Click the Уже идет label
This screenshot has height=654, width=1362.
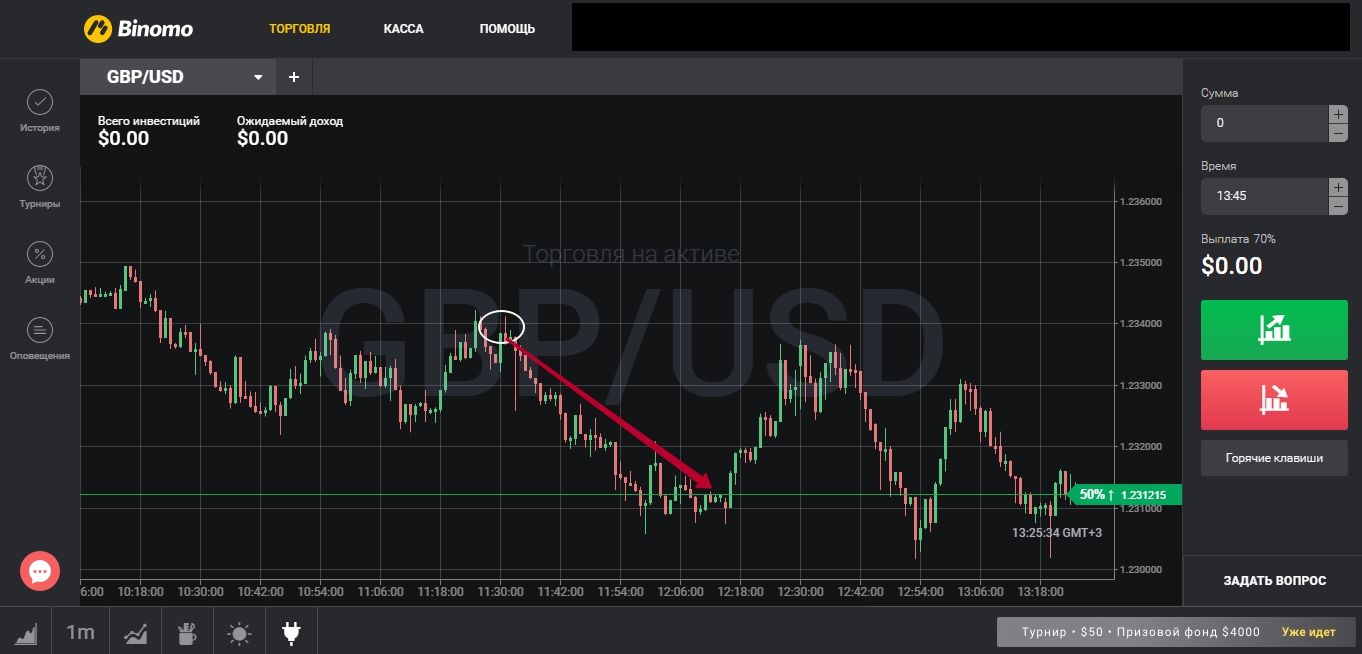1309,632
